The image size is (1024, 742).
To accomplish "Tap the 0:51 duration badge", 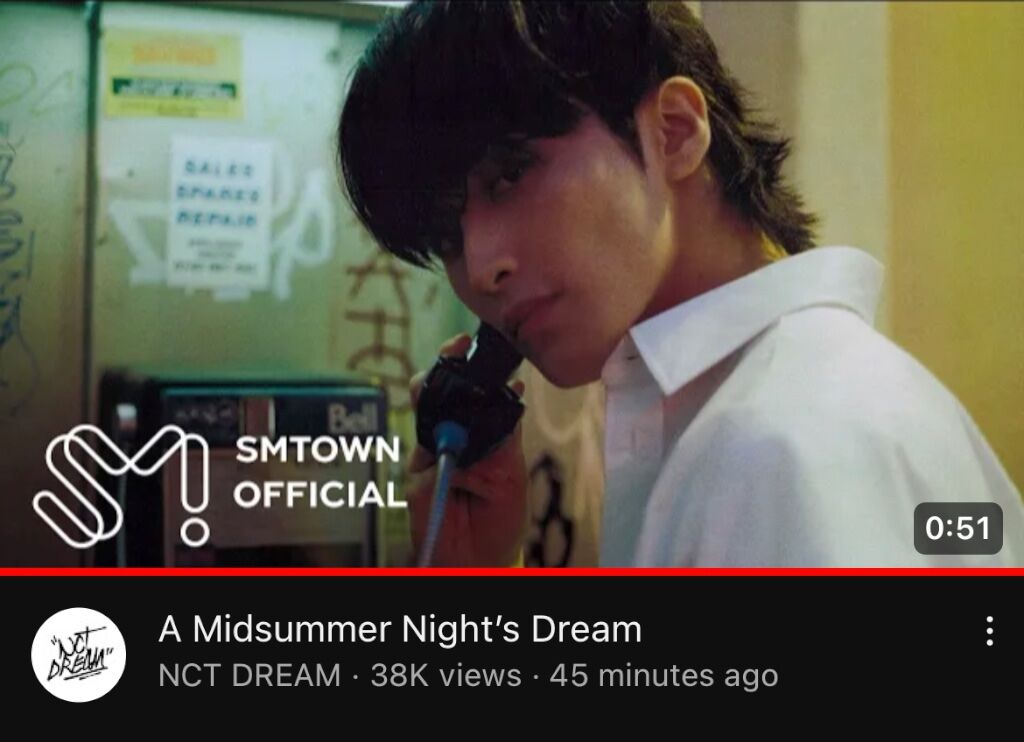I will click(x=958, y=528).
